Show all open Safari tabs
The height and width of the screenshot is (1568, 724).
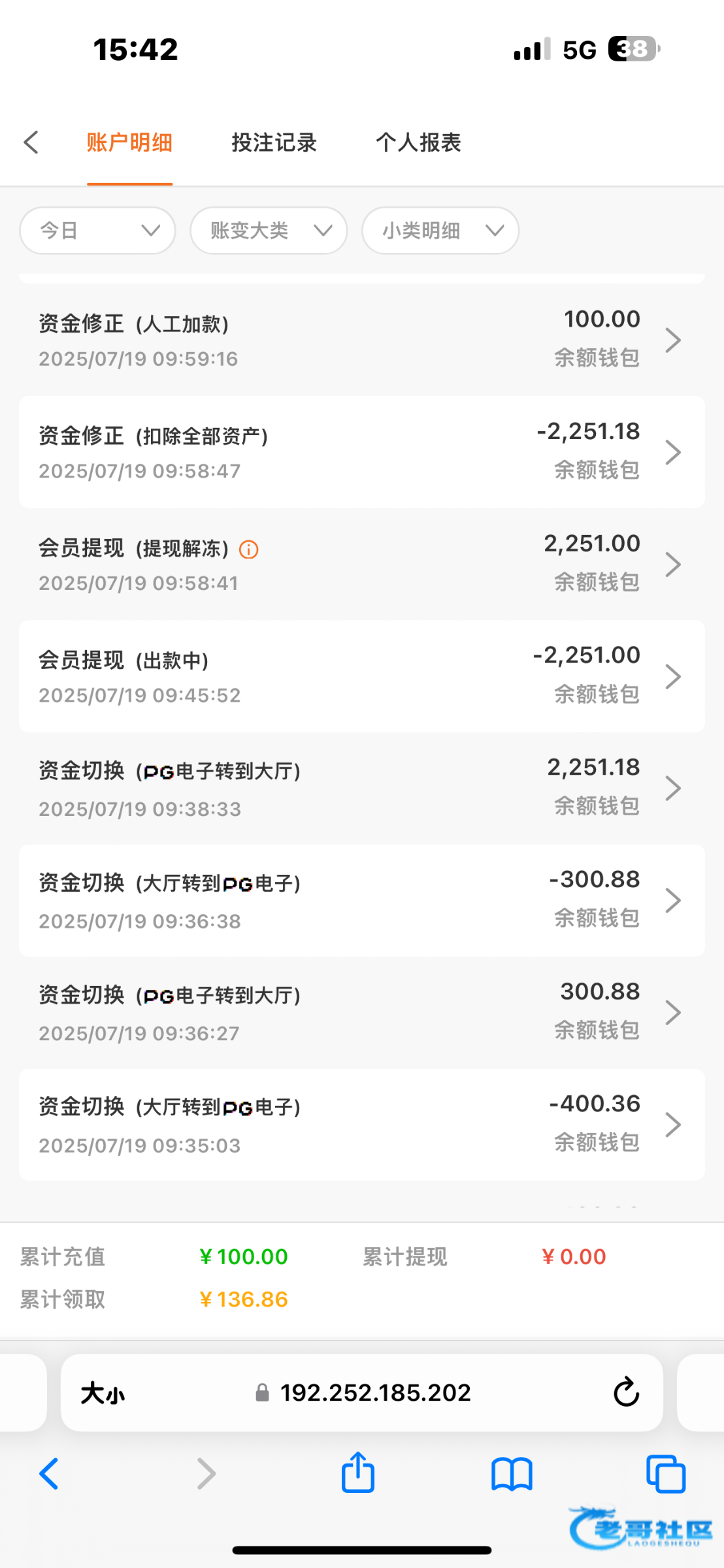[665, 1475]
